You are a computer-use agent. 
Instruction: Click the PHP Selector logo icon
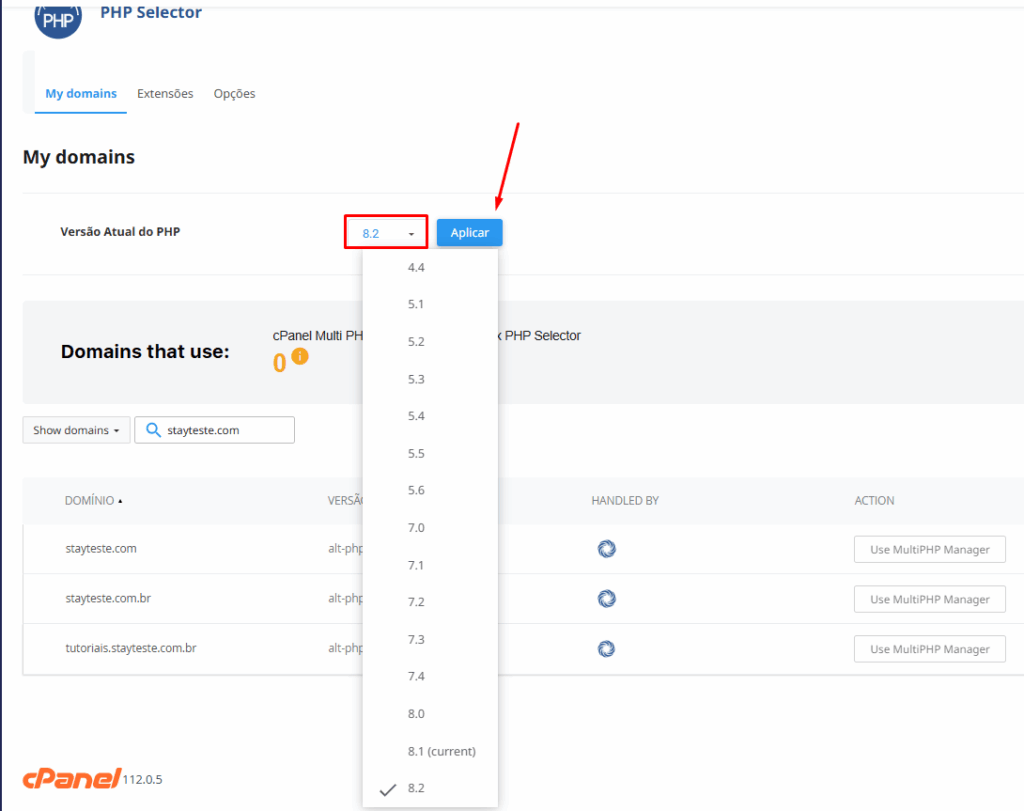click(58, 18)
